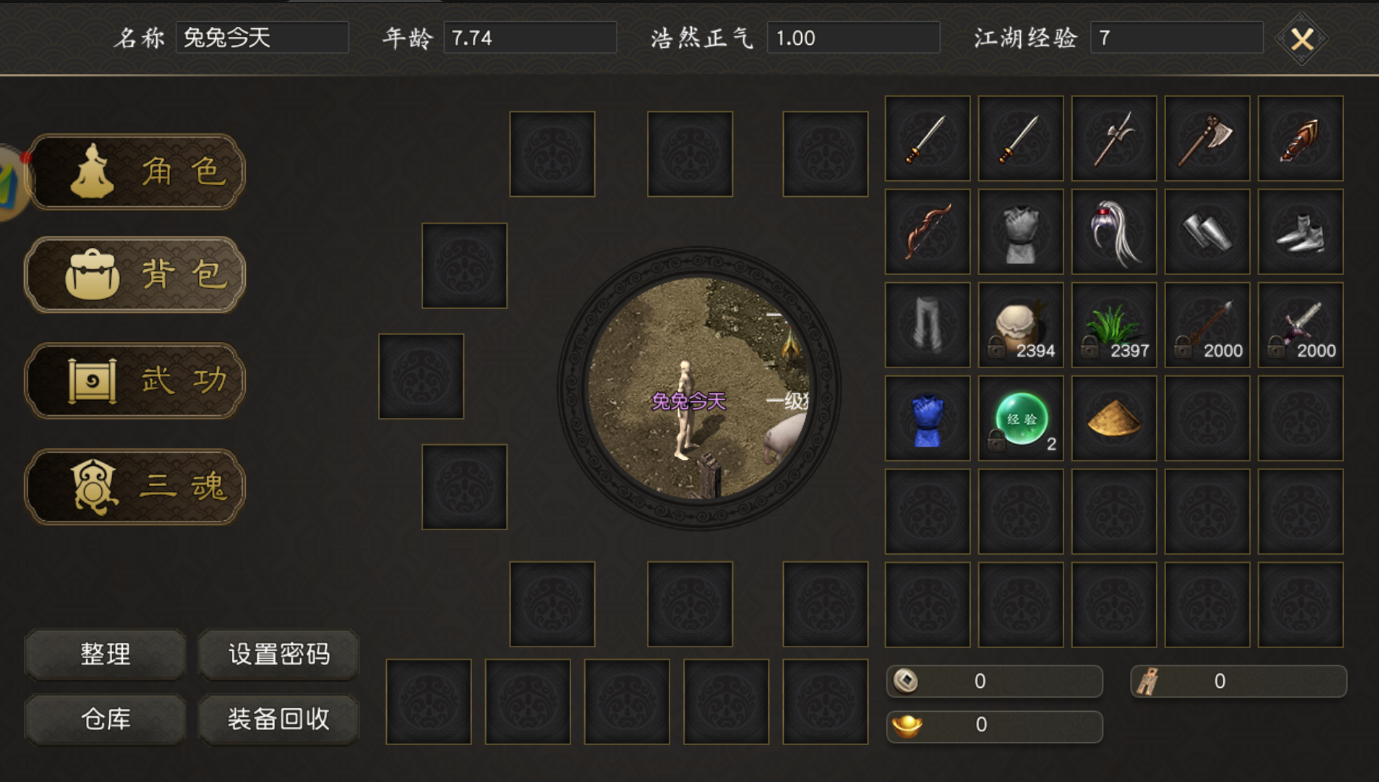Switch to the 武功 martial arts tab
Viewport: 1379px width, 782px height.
point(136,380)
